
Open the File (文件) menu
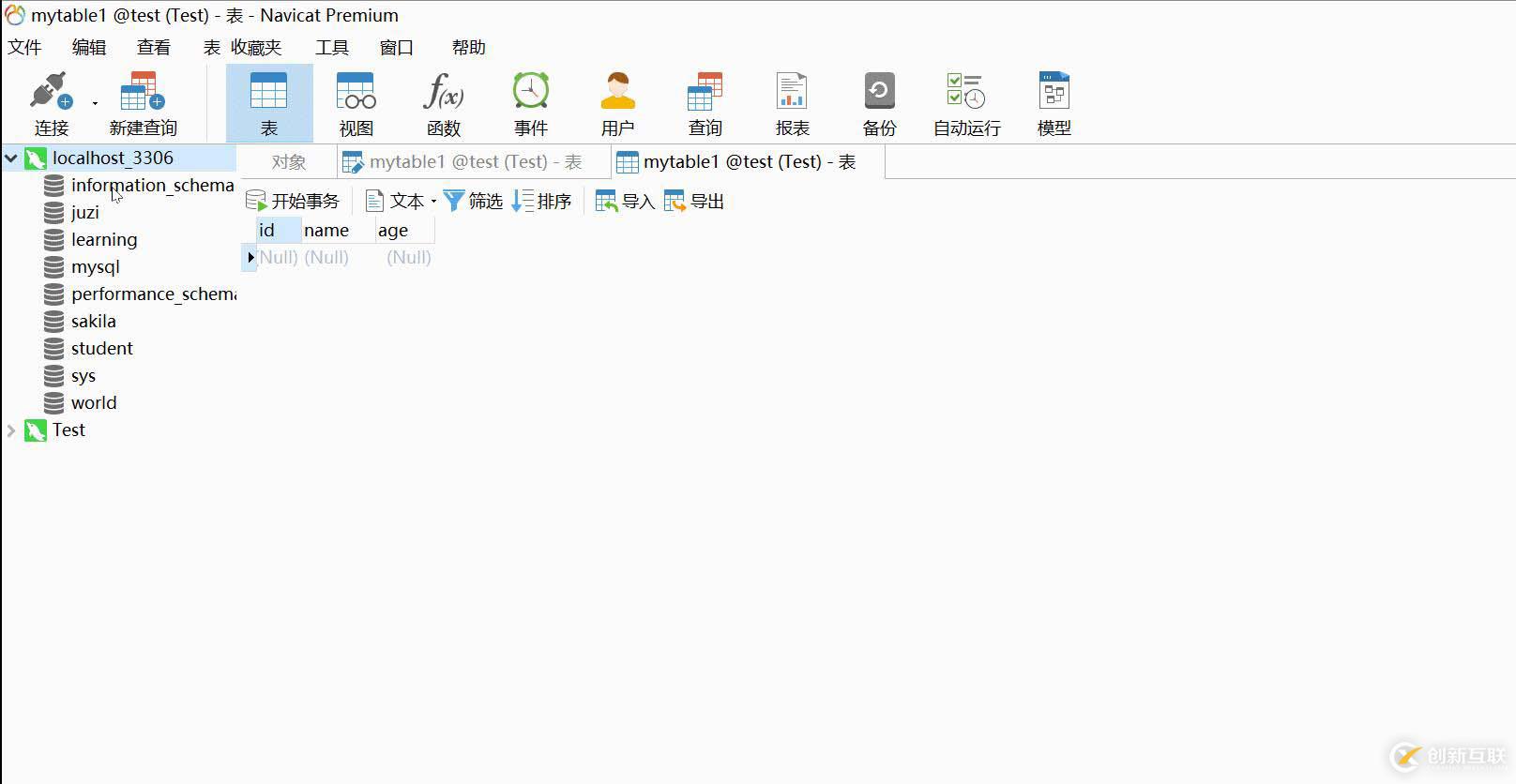tap(24, 47)
